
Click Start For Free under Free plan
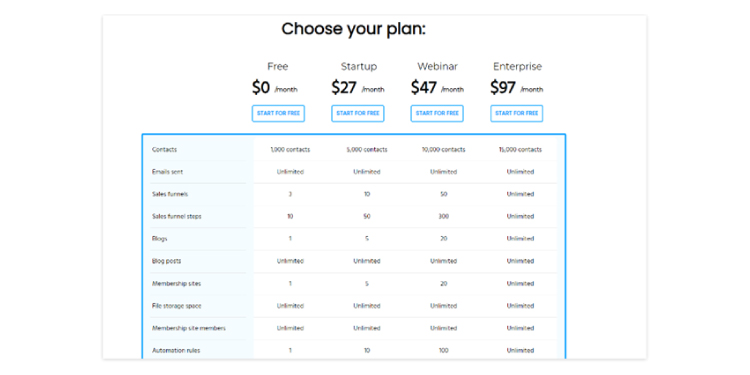tap(278, 113)
